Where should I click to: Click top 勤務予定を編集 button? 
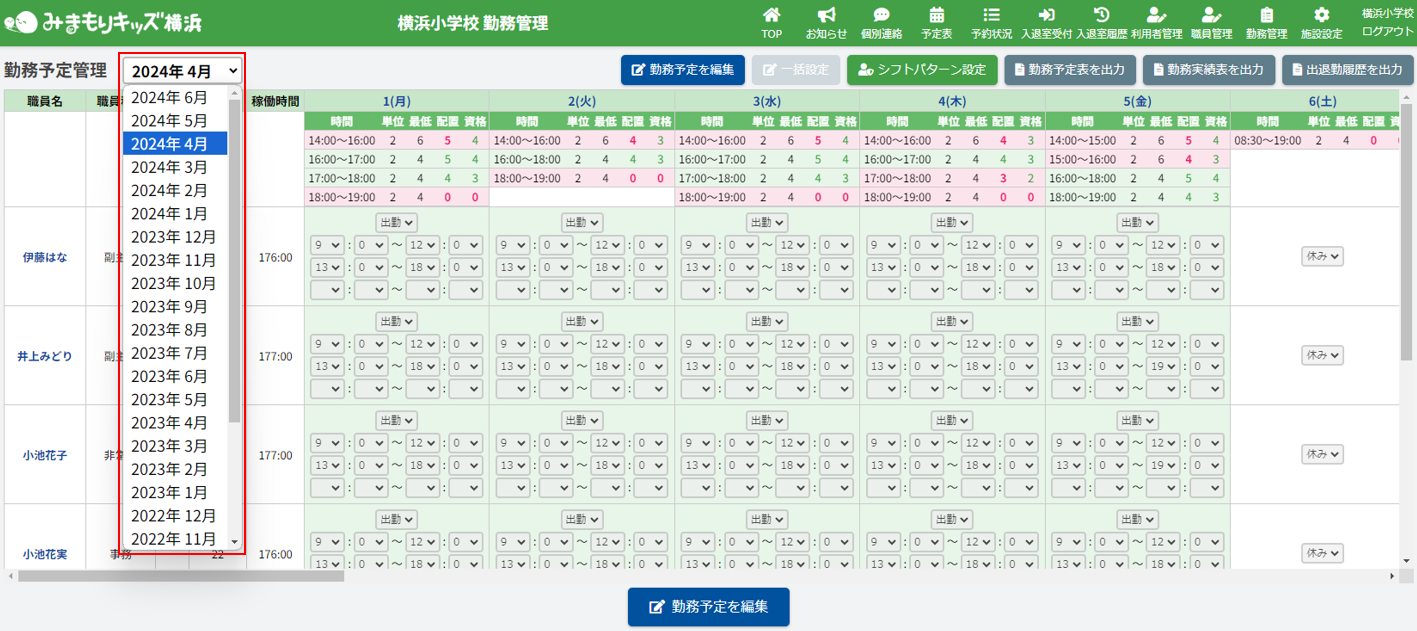coord(682,70)
